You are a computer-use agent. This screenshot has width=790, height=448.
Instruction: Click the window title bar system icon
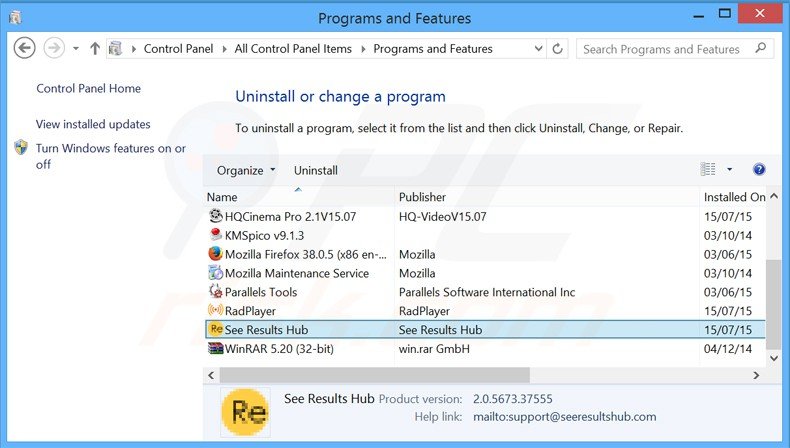pos(15,18)
